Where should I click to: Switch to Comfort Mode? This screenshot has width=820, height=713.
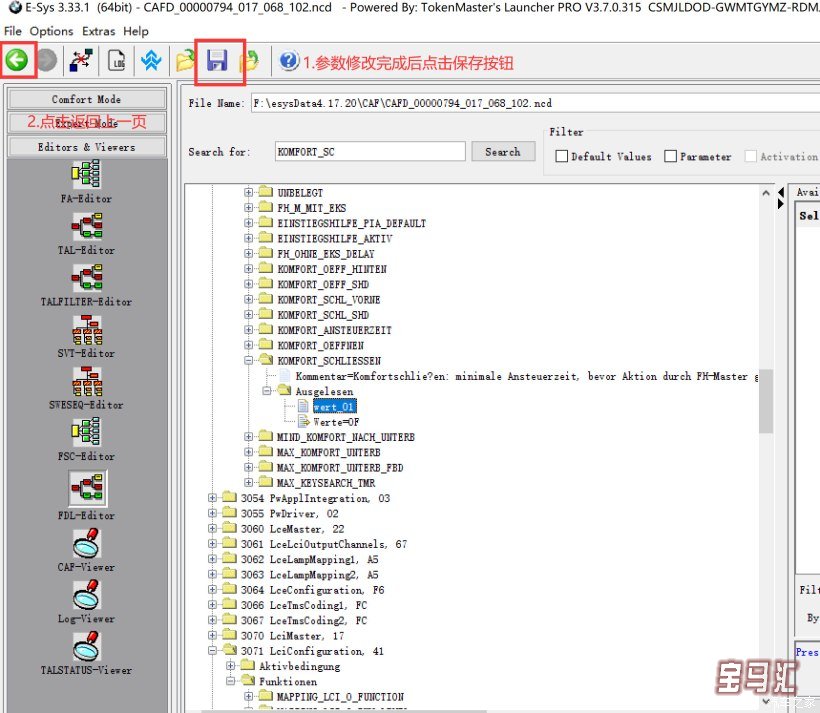point(87,99)
